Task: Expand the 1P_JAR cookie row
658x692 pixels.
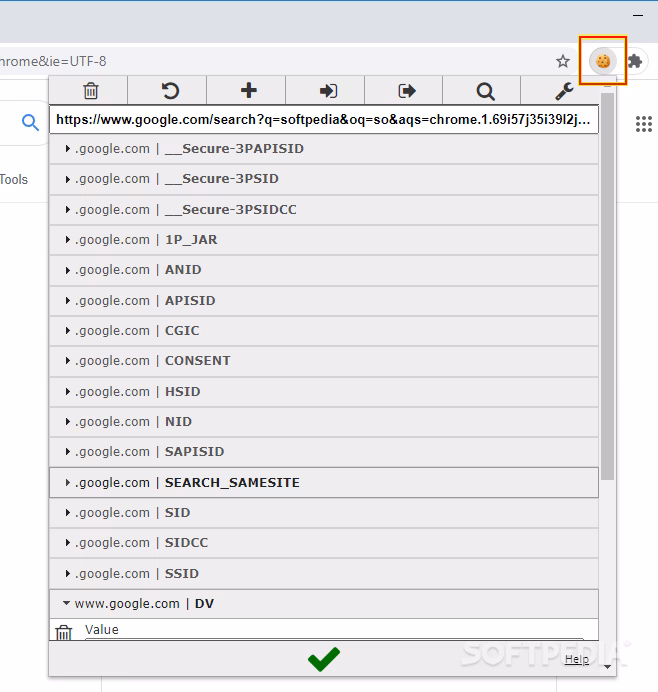Action: click(324, 240)
